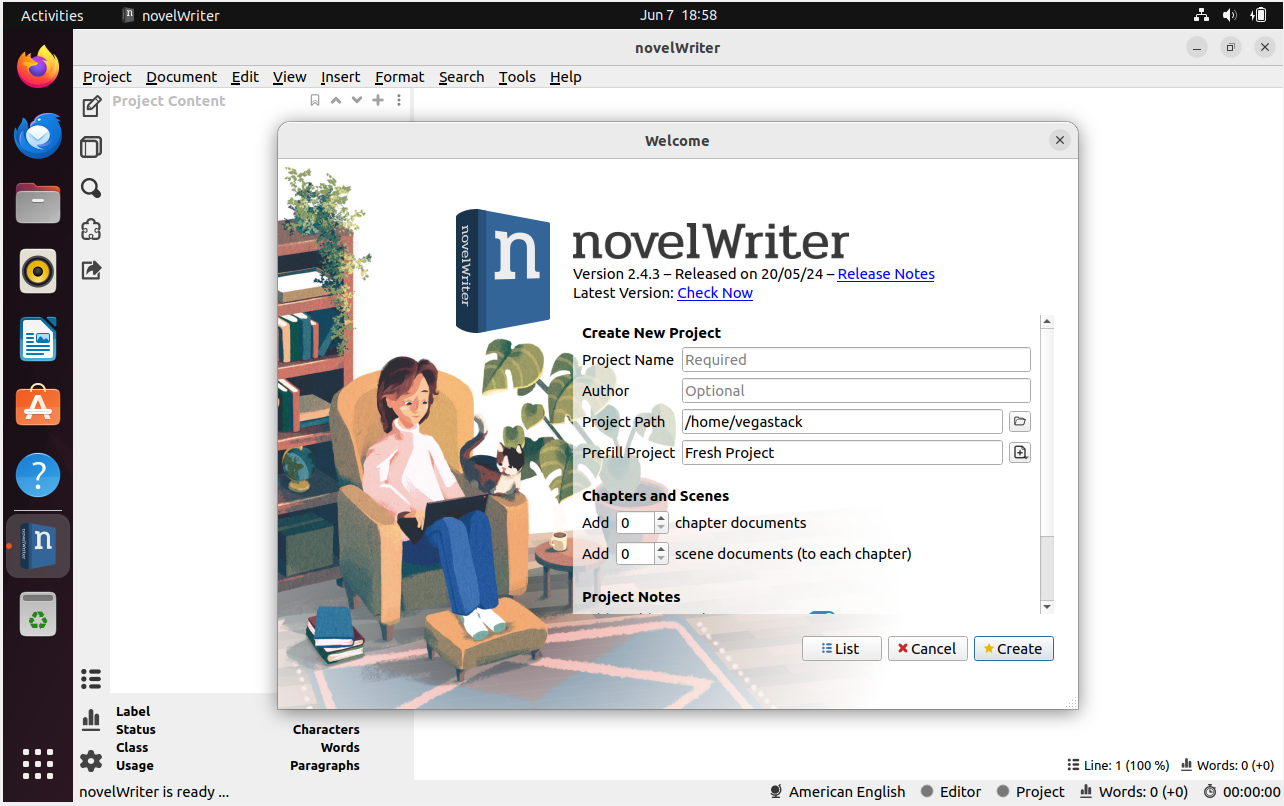Screen dimensions: 1284x806
Task: Click the Prefill Project selector icon
Action: click(1019, 452)
